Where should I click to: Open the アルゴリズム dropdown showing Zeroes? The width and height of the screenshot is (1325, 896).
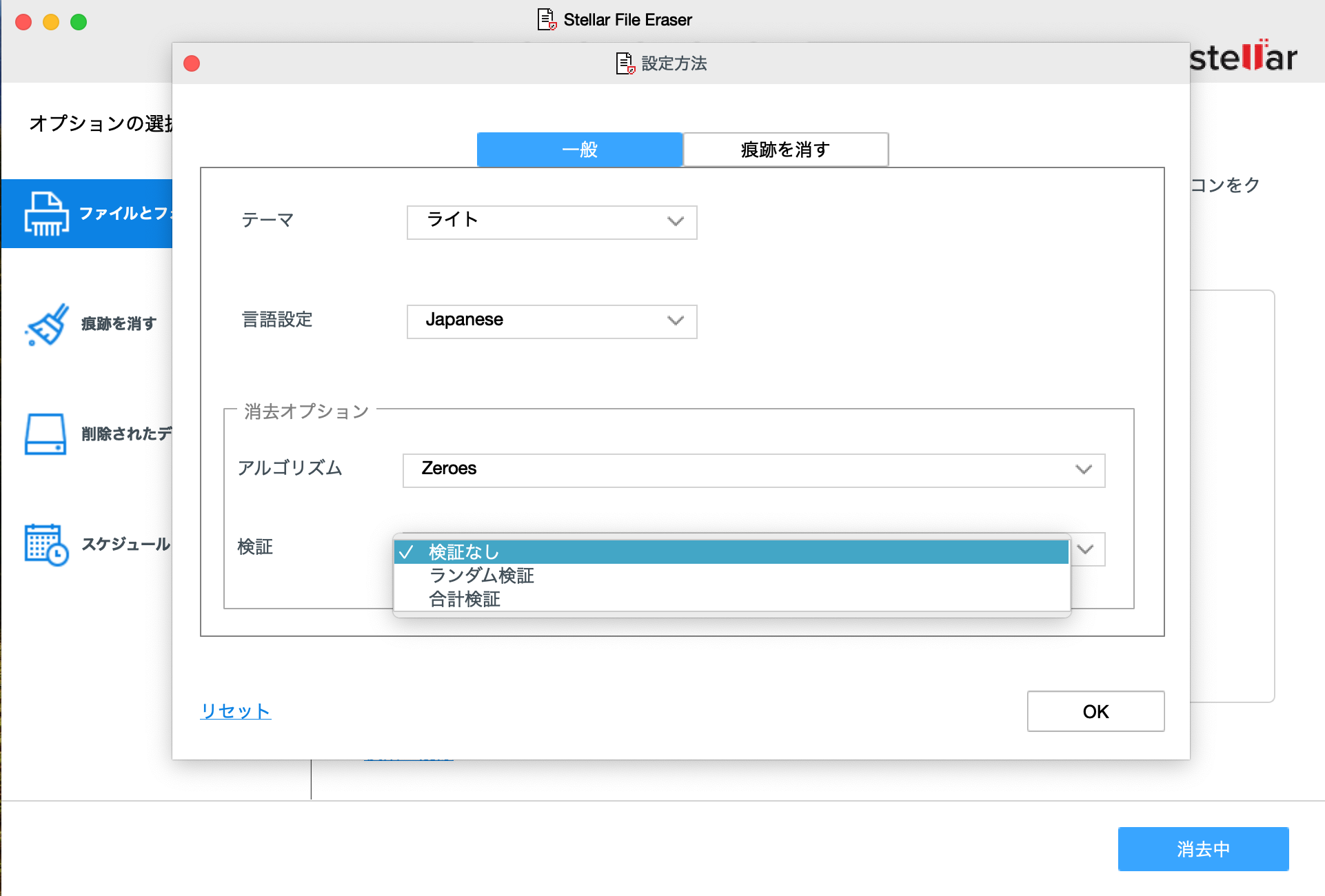(754, 470)
